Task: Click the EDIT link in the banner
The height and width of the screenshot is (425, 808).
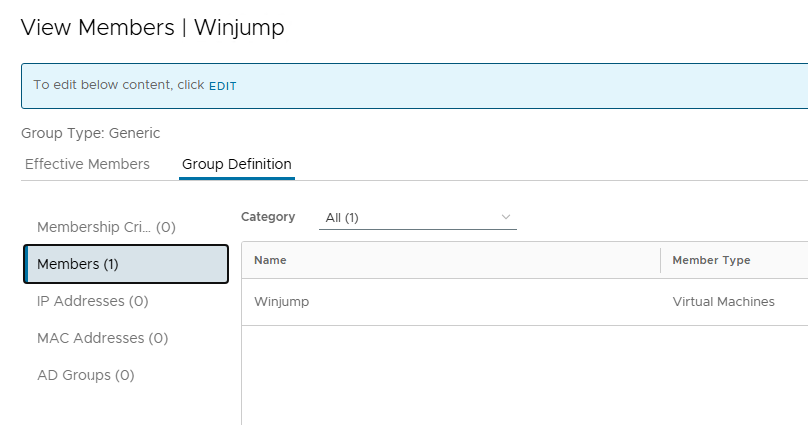Action: pos(222,86)
